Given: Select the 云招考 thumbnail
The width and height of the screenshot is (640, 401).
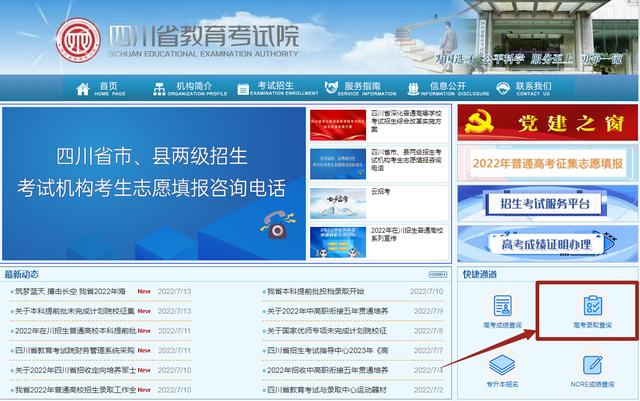Looking at the screenshot, I should [x=338, y=203].
